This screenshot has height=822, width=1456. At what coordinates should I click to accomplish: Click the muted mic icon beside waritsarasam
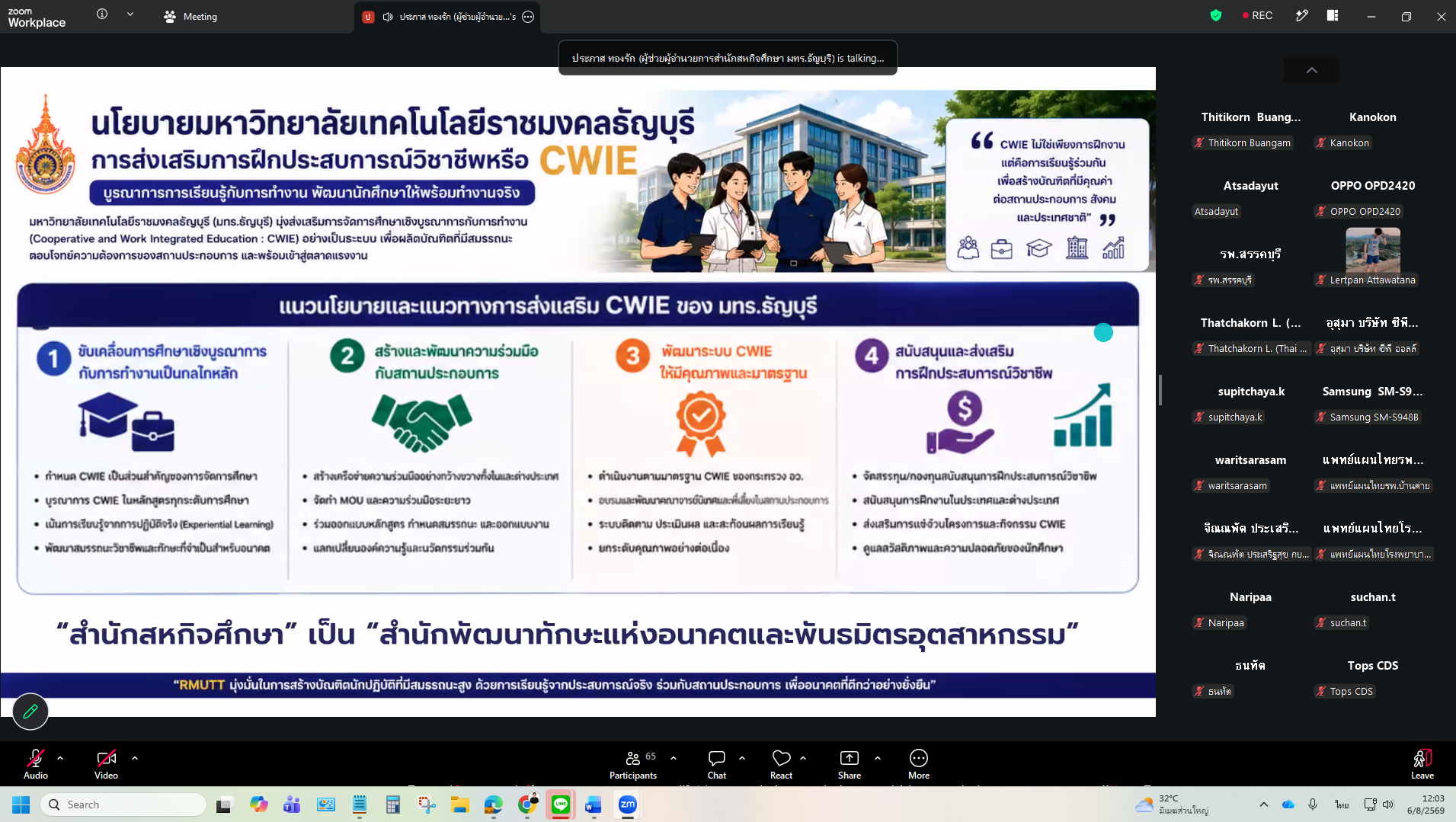coord(1199,485)
